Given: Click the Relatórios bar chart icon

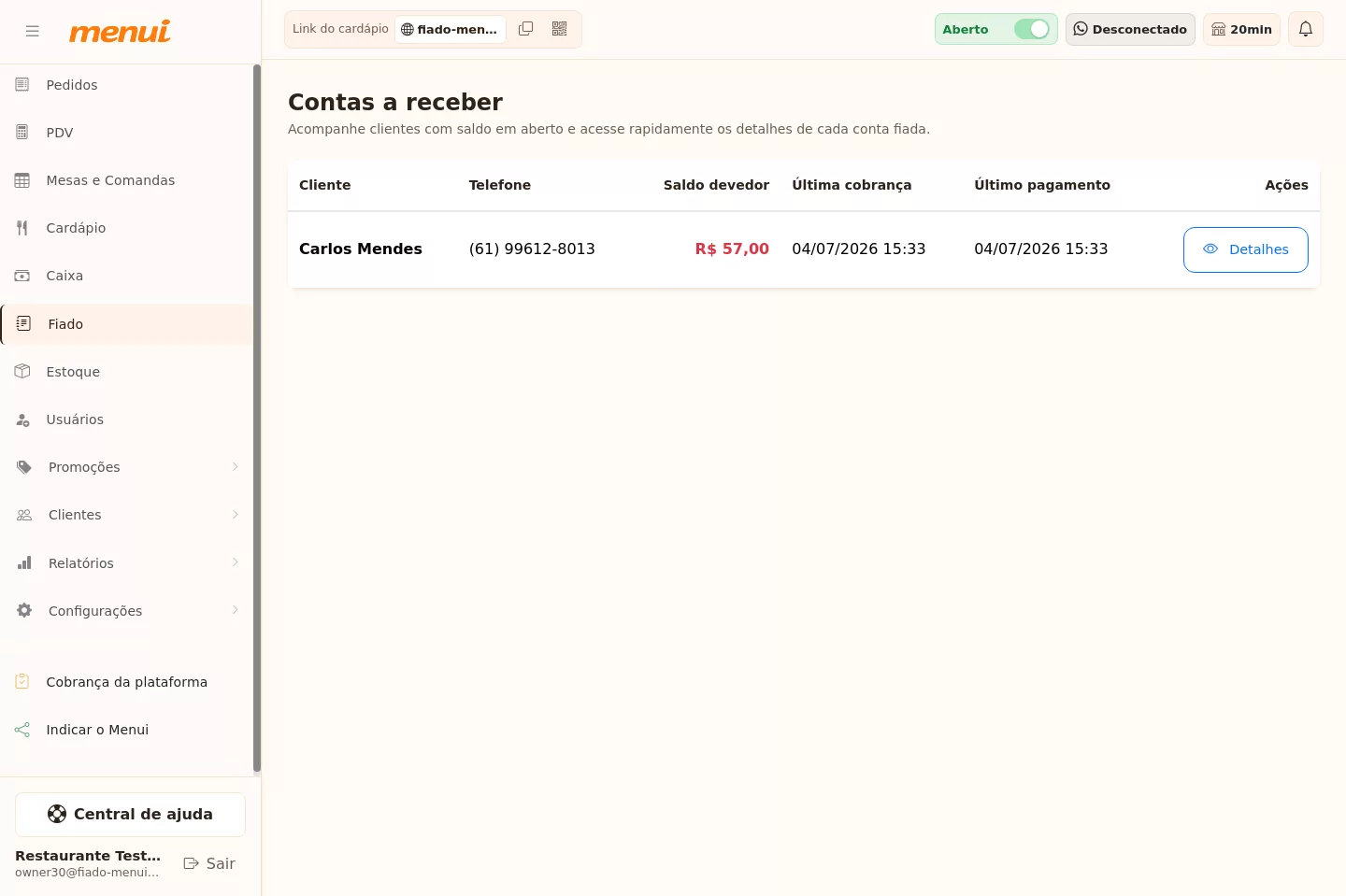Looking at the screenshot, I should [x=24, y=563].
